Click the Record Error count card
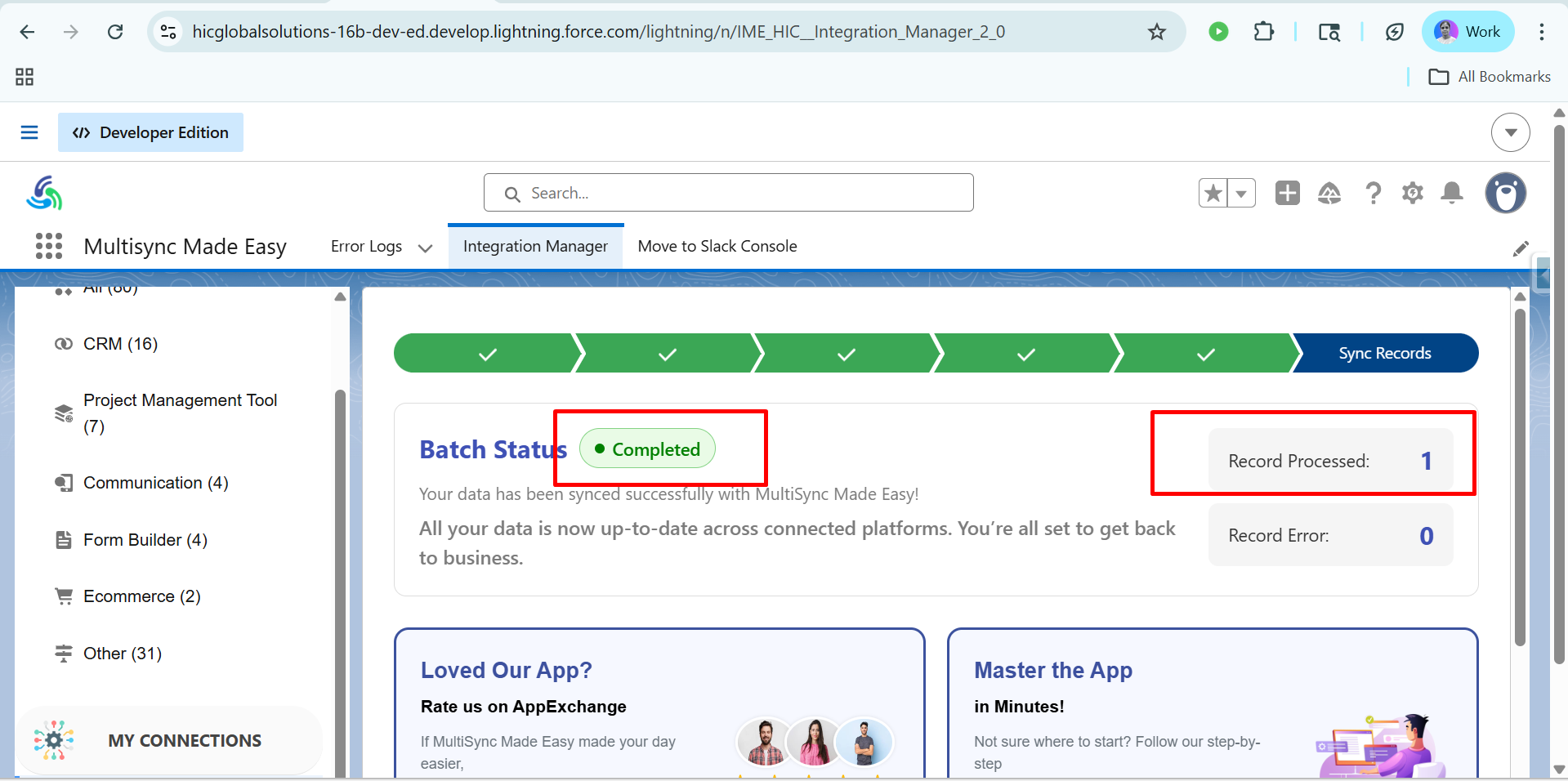 1330,535
